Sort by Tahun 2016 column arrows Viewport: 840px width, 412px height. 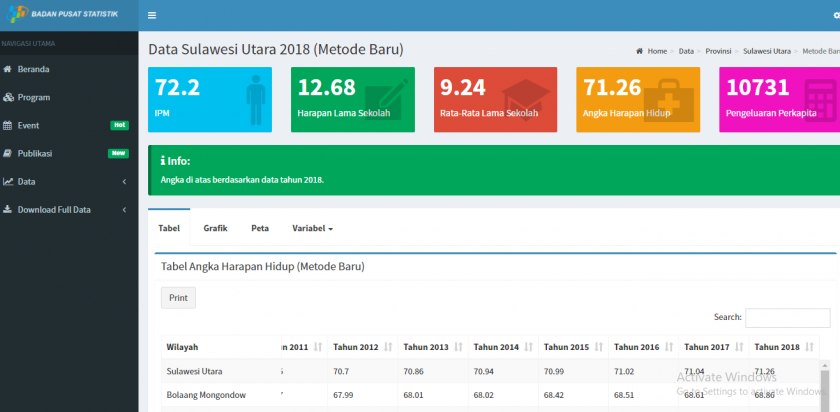669,347
